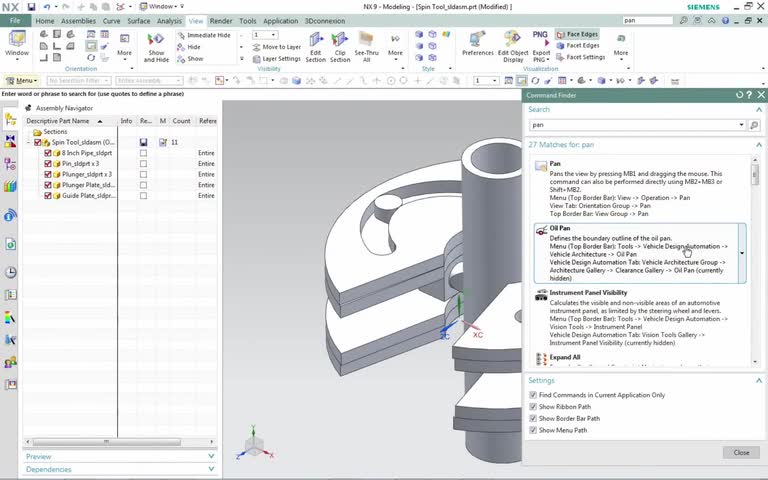Image resolution: width=768 pixels, height=480 pixels.
Task: Open the Menu dropdown on top border bar
Action: 21,80
